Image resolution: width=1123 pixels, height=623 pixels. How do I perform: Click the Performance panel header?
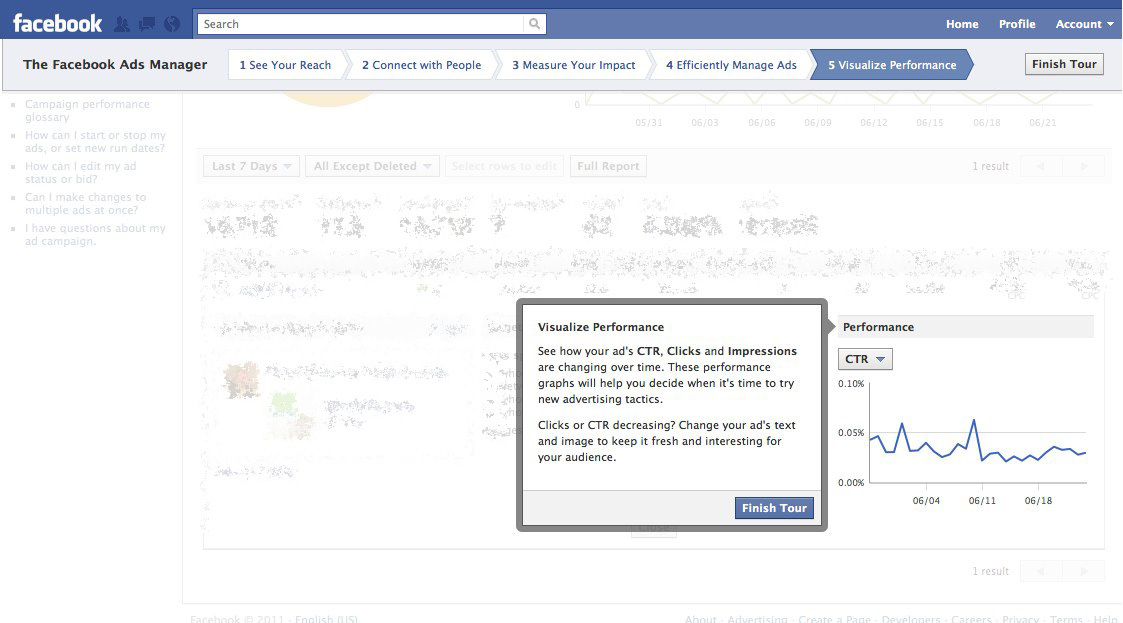tap(965, 327)
